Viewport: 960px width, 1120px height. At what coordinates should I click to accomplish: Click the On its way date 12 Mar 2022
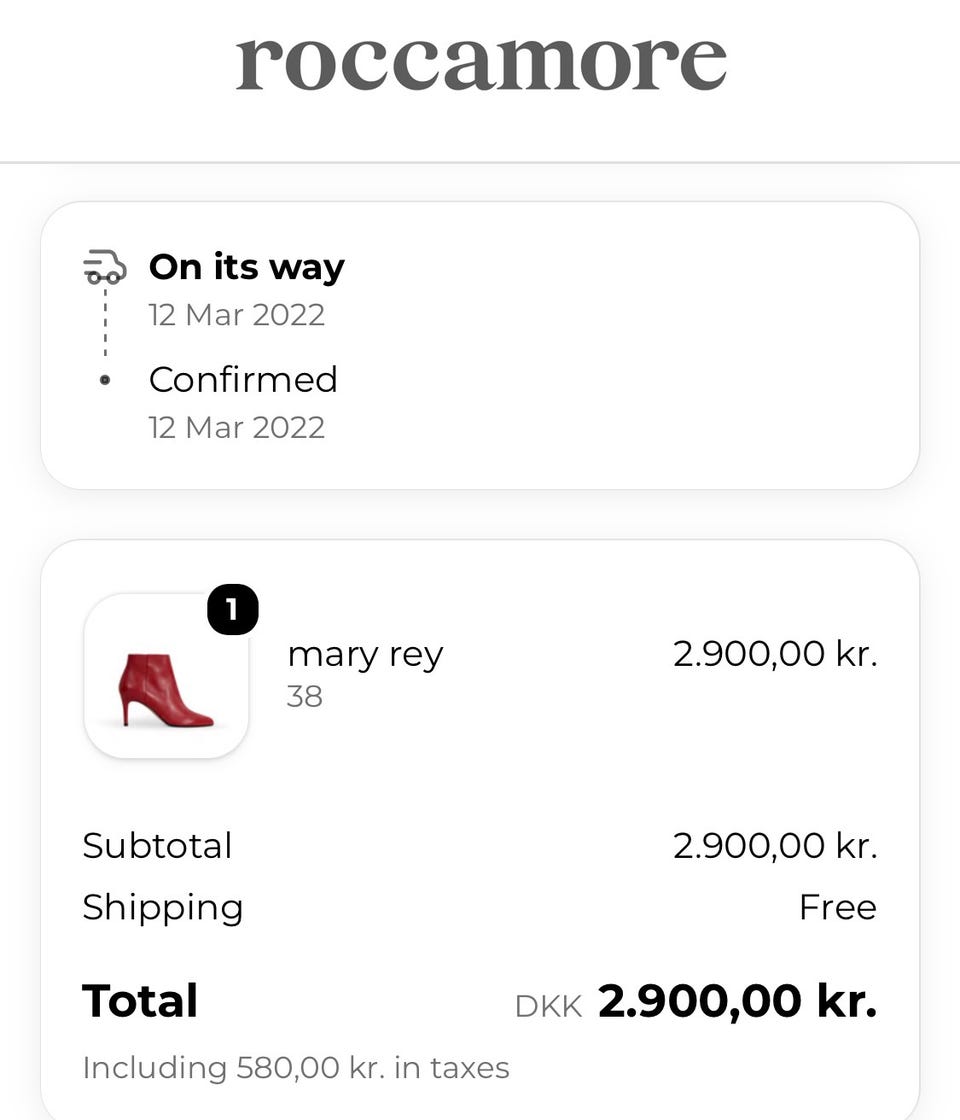[x=236, y=315]
